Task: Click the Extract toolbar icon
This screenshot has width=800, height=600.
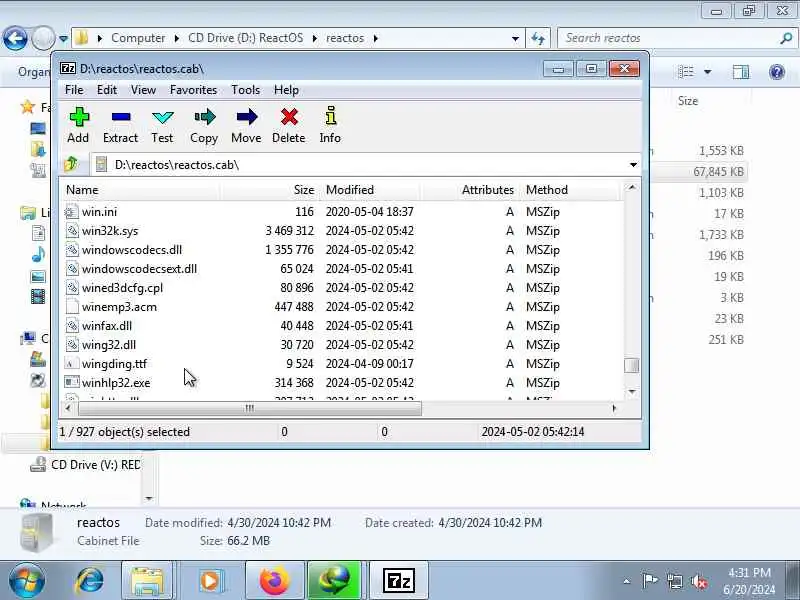Action: click(120, 117)
